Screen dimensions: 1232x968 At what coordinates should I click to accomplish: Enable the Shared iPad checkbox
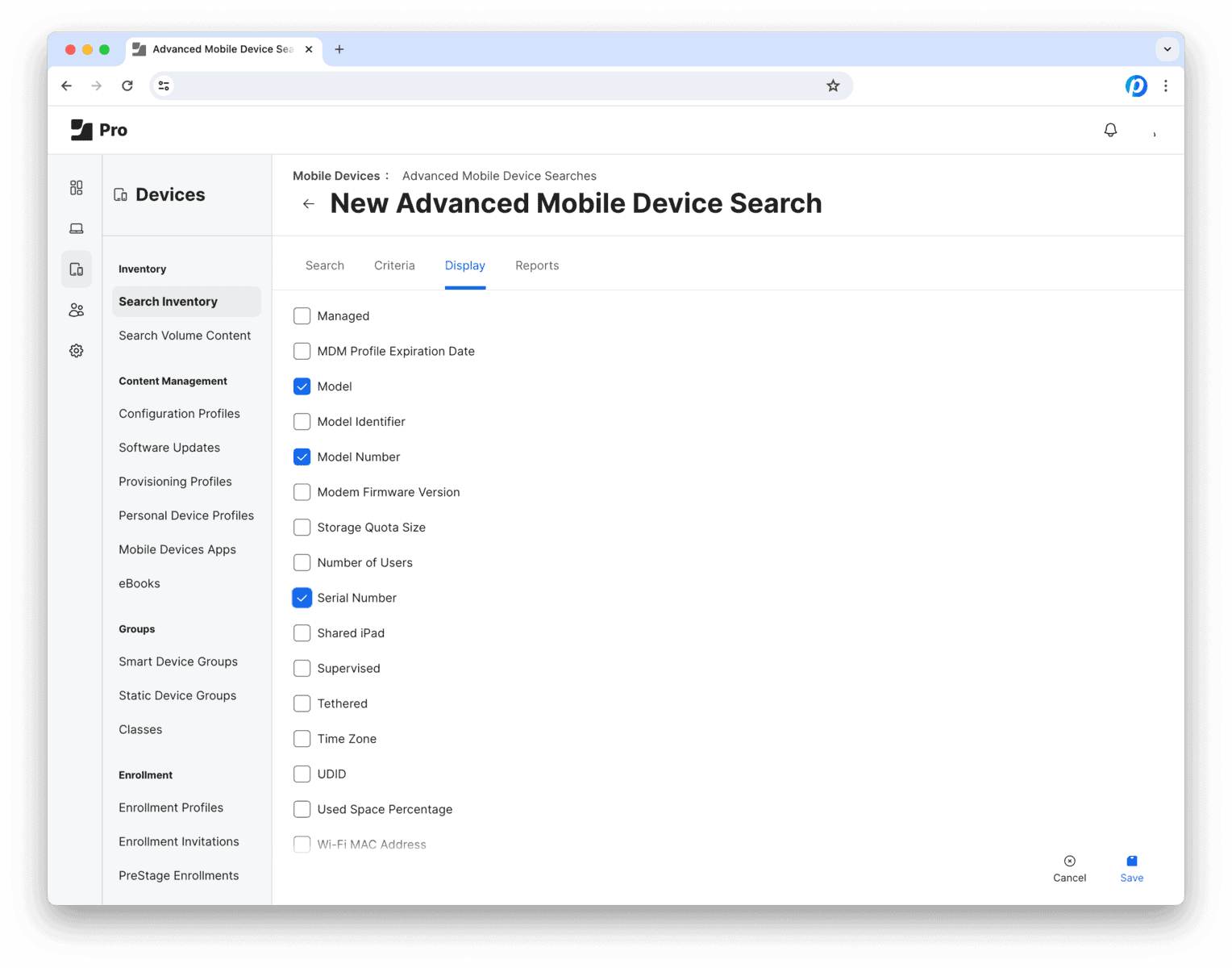302,633
